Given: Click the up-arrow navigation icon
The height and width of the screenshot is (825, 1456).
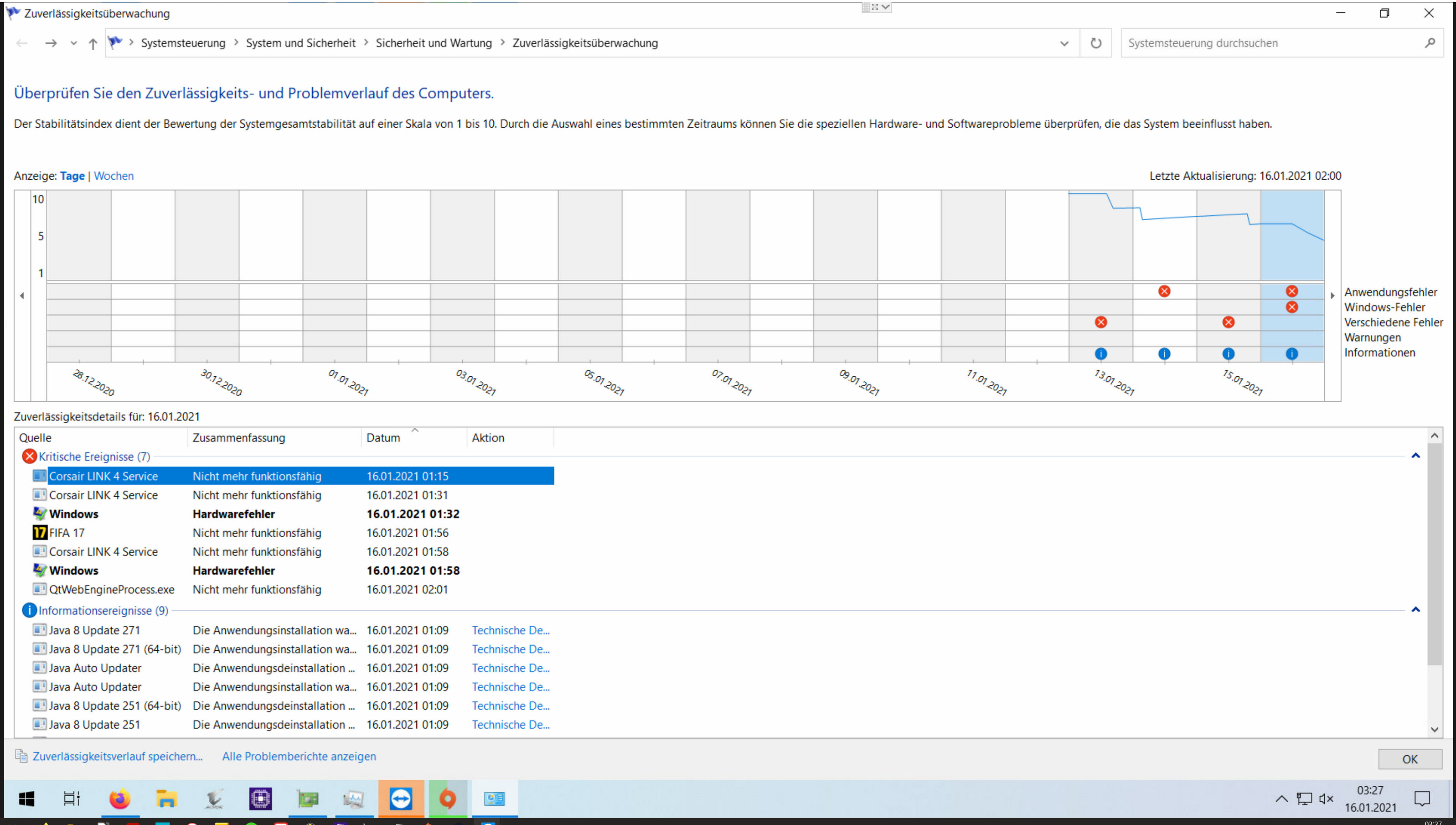Looking at the screenshot, I should [93, 43].
